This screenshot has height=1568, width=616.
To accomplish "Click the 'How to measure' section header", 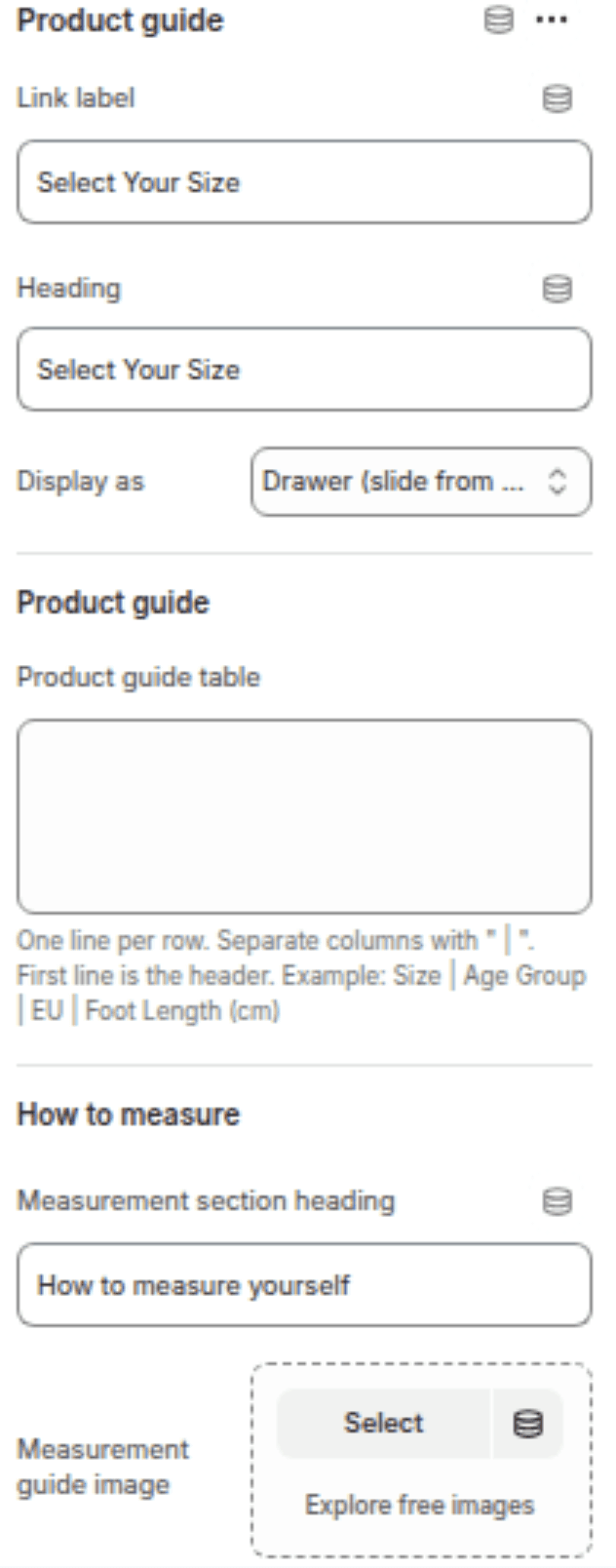I will point(128,1115).
